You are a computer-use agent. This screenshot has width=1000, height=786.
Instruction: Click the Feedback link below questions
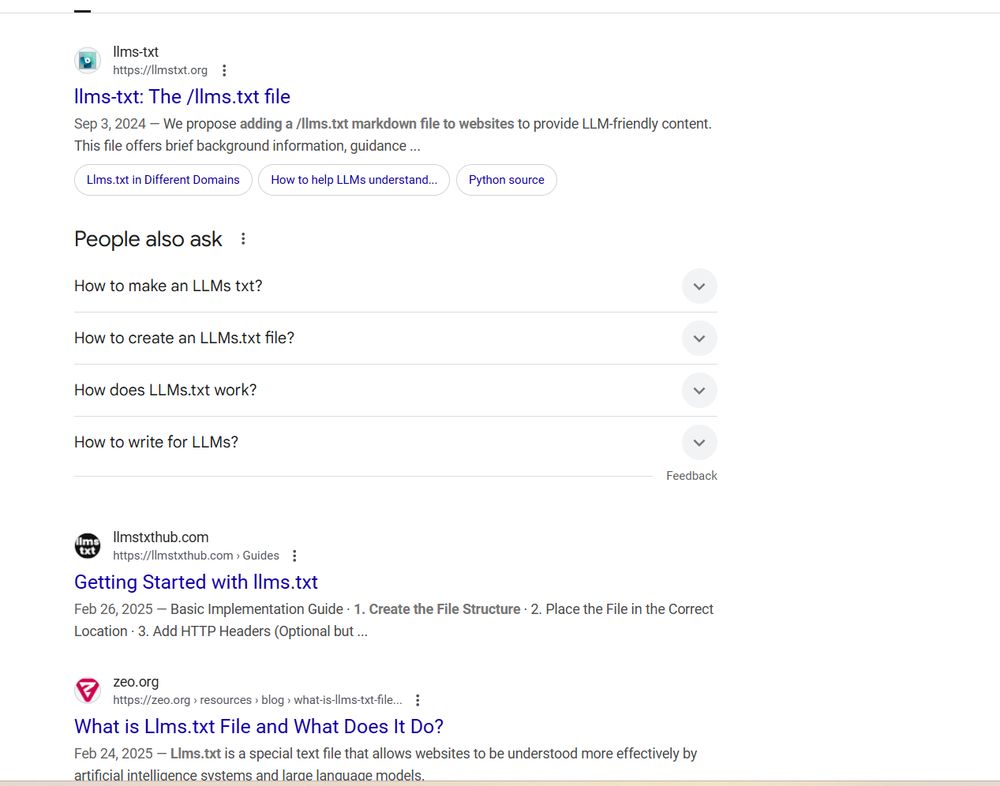691,476
